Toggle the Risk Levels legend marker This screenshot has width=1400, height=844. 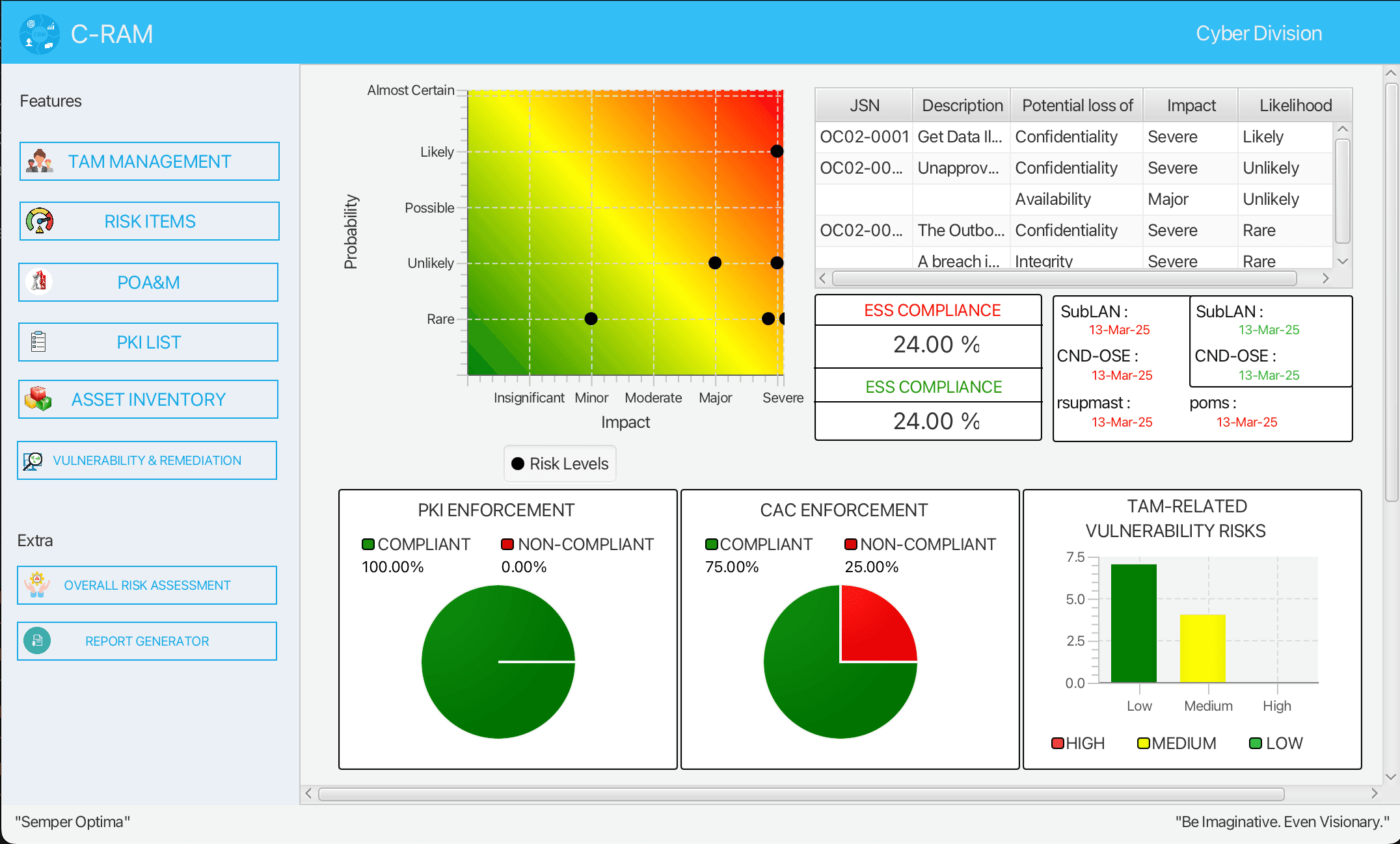pyautogui.click(x=518, y=464)
